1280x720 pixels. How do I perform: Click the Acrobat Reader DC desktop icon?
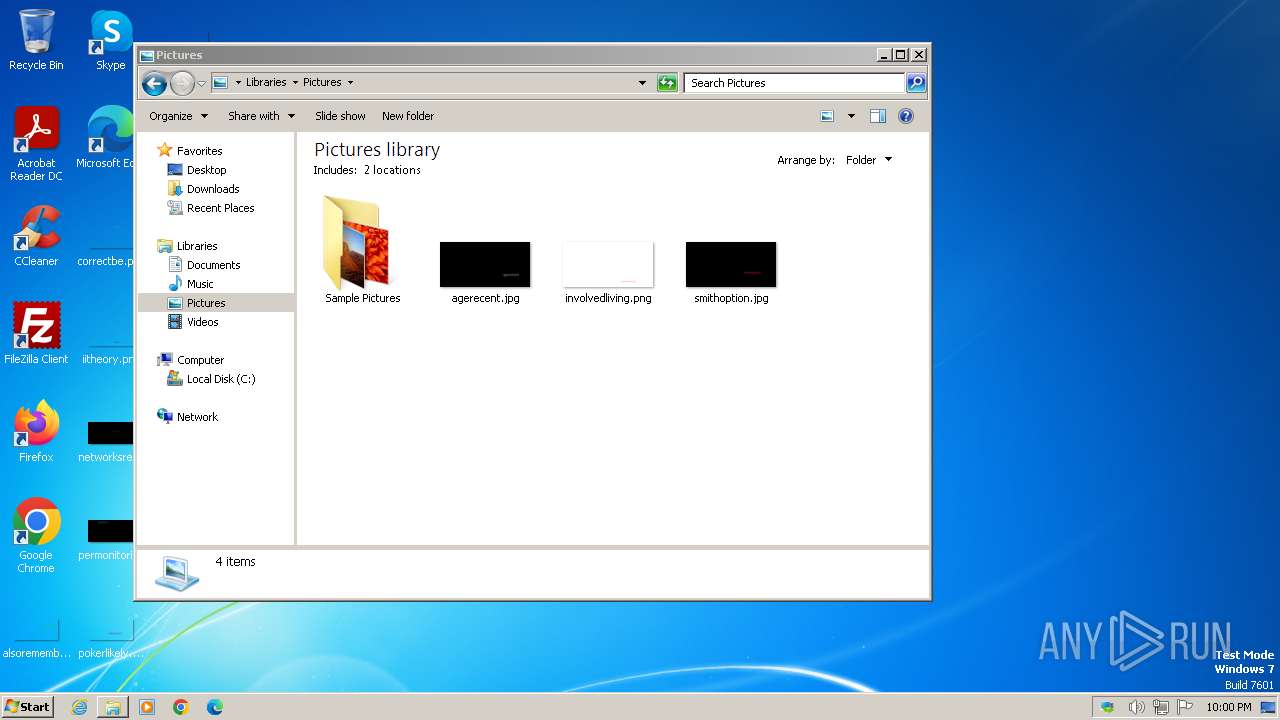click(x=36, y=144)
